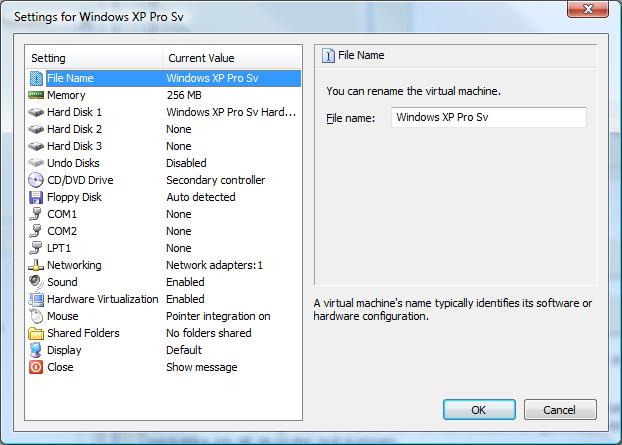622x445 pixels.
Task: Select the Hard Disk 2 setting
Action: [163, 129]
